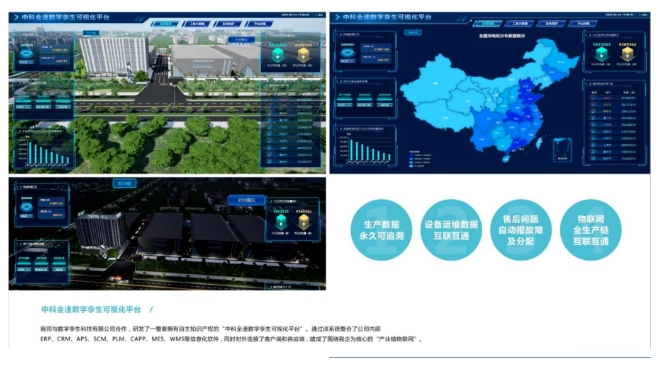
Task: Click the small button beside the map title
Action: [x=413, y=32]
